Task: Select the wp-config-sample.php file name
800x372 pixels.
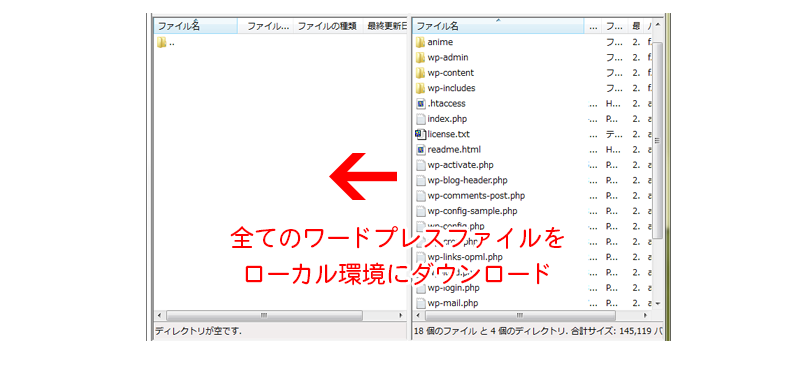Action: [473, 211]
